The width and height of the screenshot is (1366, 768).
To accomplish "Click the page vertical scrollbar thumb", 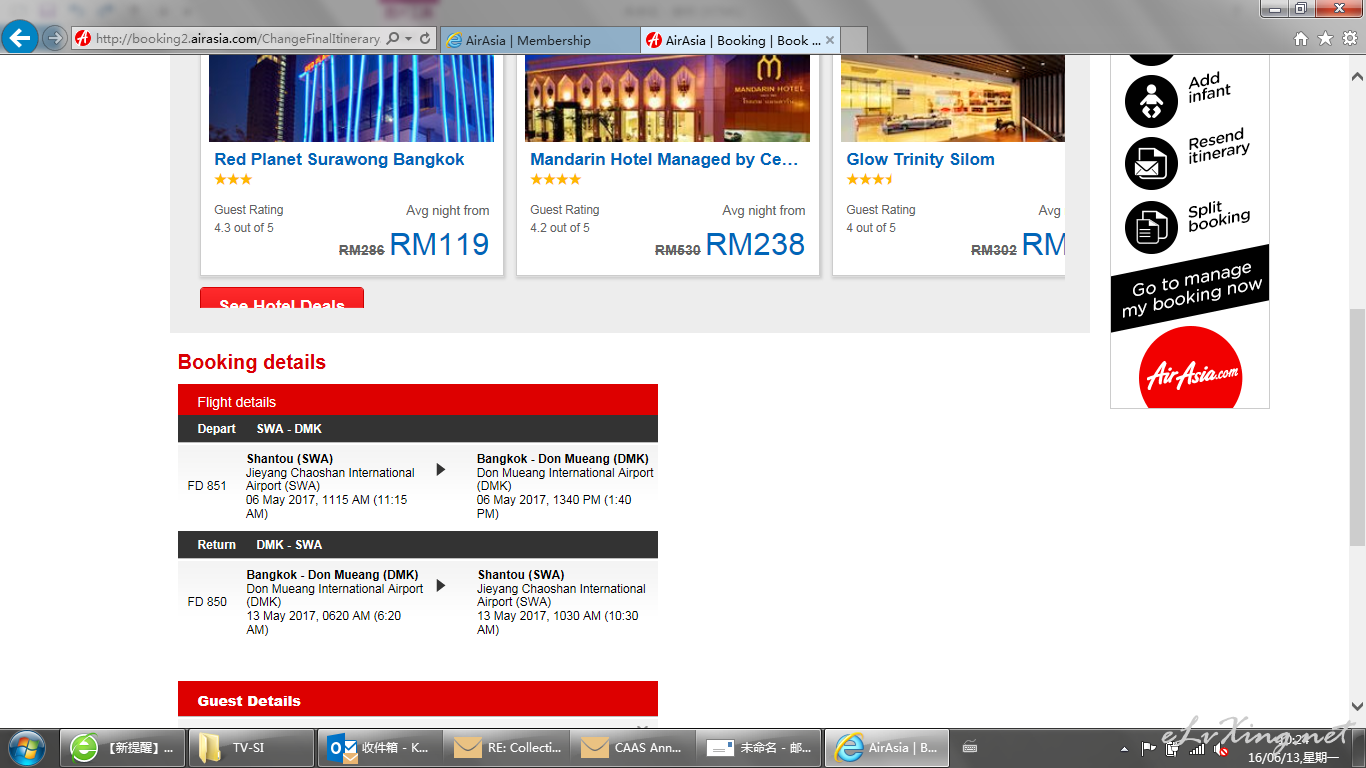I will pyautogui.click(x=1357, y=427).
